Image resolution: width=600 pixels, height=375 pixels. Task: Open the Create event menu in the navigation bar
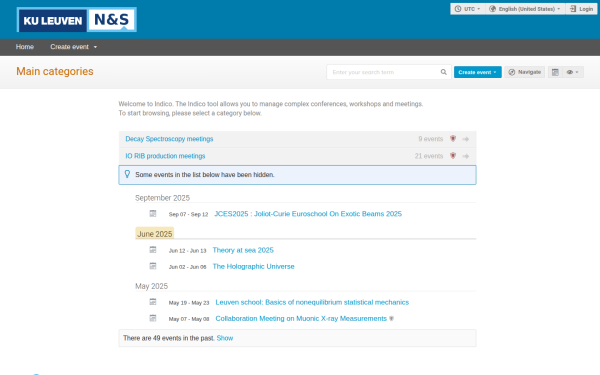point(73,47)
